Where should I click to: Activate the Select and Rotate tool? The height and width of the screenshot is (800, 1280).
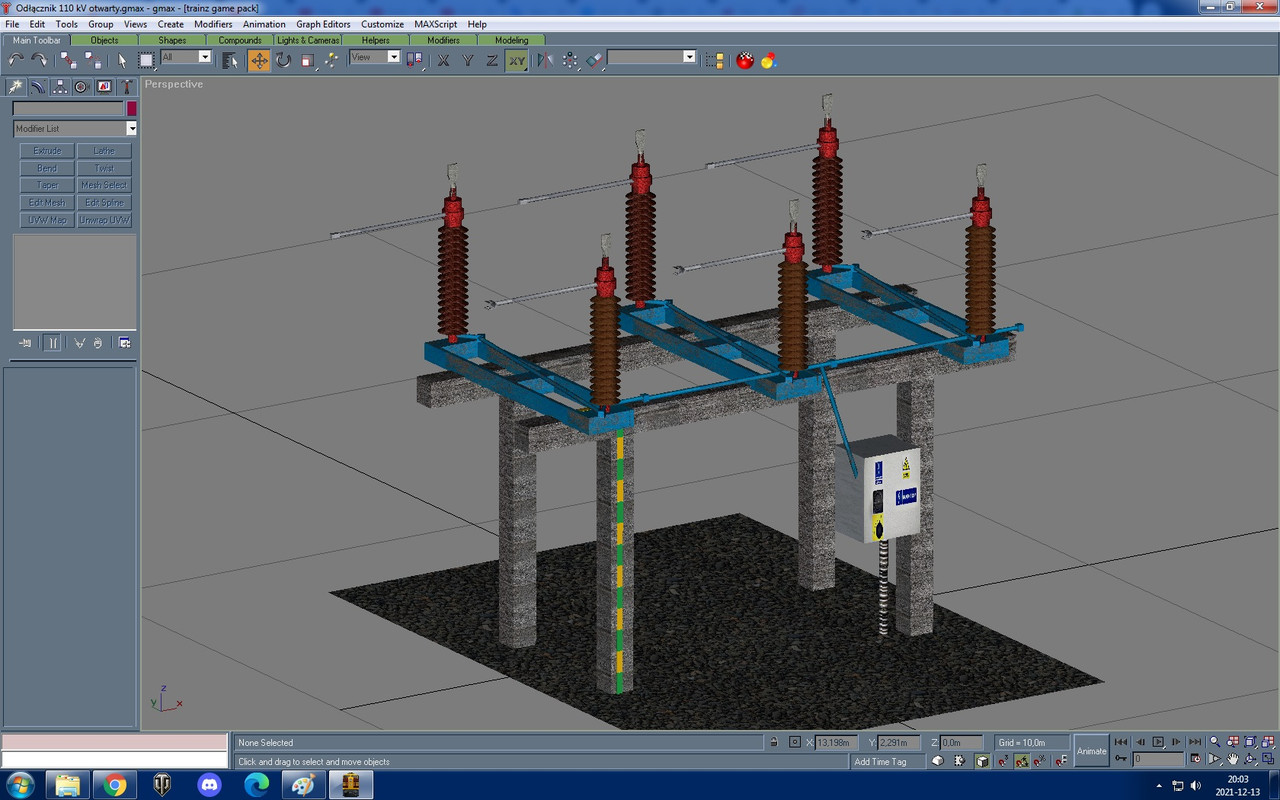[x=283, y=60]
